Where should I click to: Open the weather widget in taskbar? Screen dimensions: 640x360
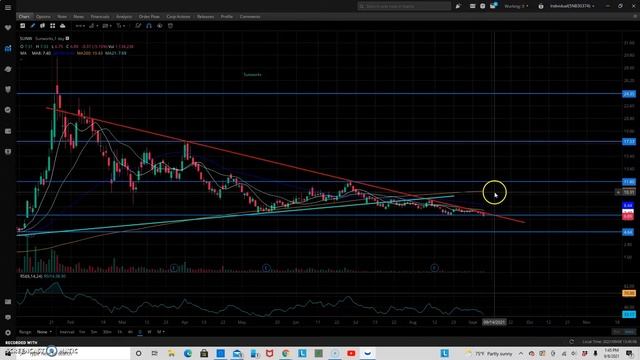tap(489, 353)
